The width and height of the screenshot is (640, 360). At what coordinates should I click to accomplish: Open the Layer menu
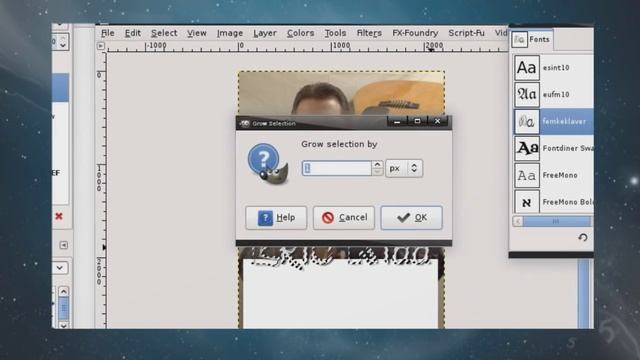pos(265,33)
